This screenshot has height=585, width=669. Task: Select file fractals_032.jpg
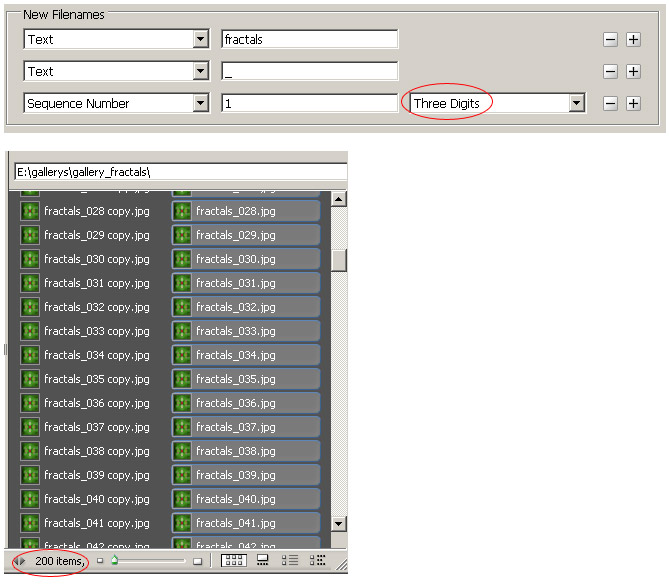pos(246,307)
